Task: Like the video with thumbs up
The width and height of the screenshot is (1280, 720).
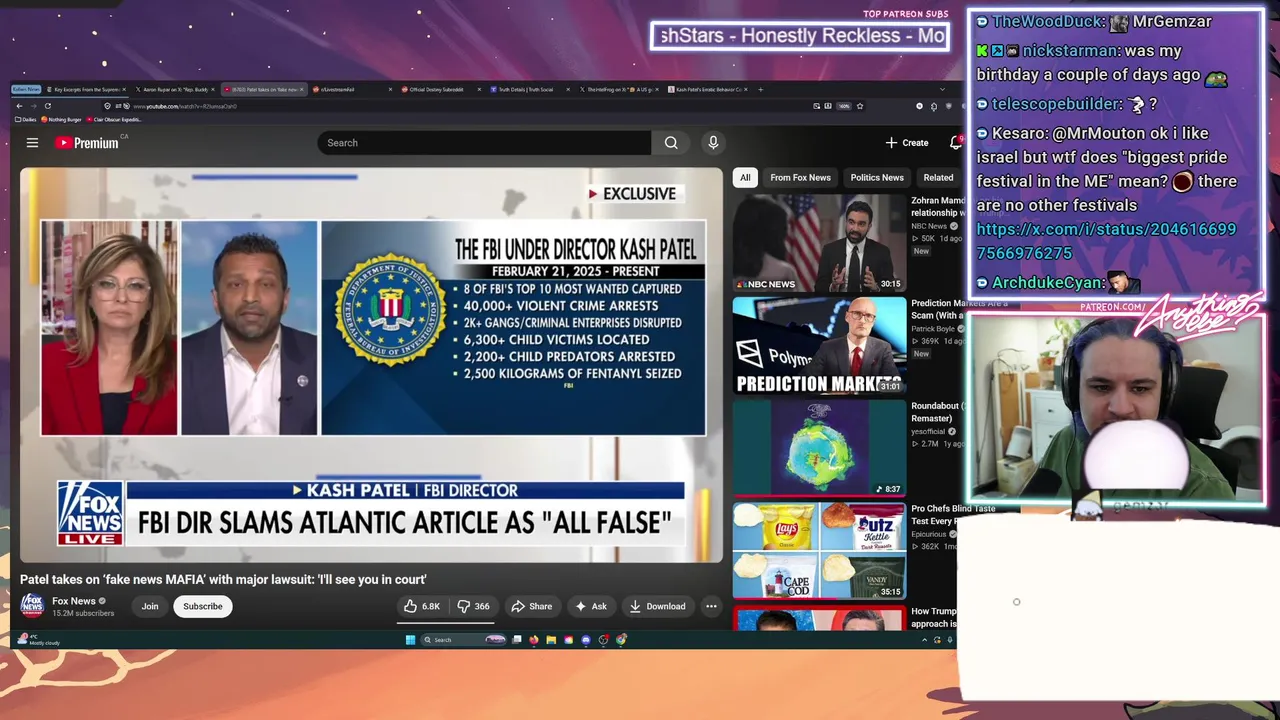Action: tap(422, 606)
